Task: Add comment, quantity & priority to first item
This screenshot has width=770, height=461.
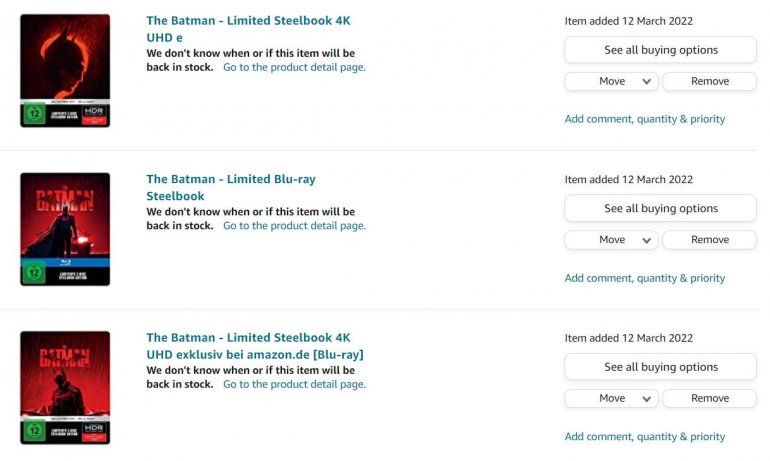Action: (644, 119)
